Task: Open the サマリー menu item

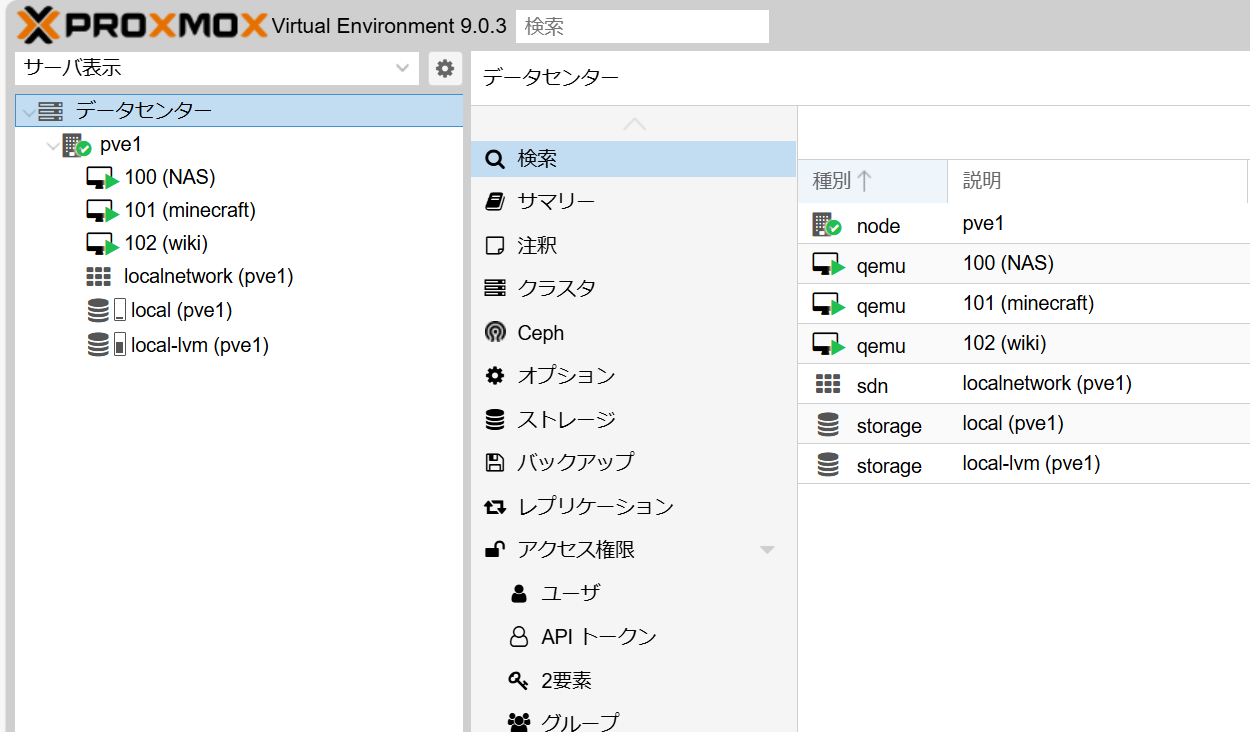Action: click(x=556, y=202)
